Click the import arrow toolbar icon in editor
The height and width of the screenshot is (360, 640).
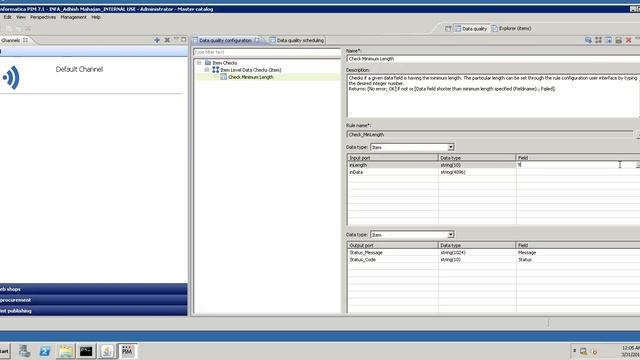609,40
